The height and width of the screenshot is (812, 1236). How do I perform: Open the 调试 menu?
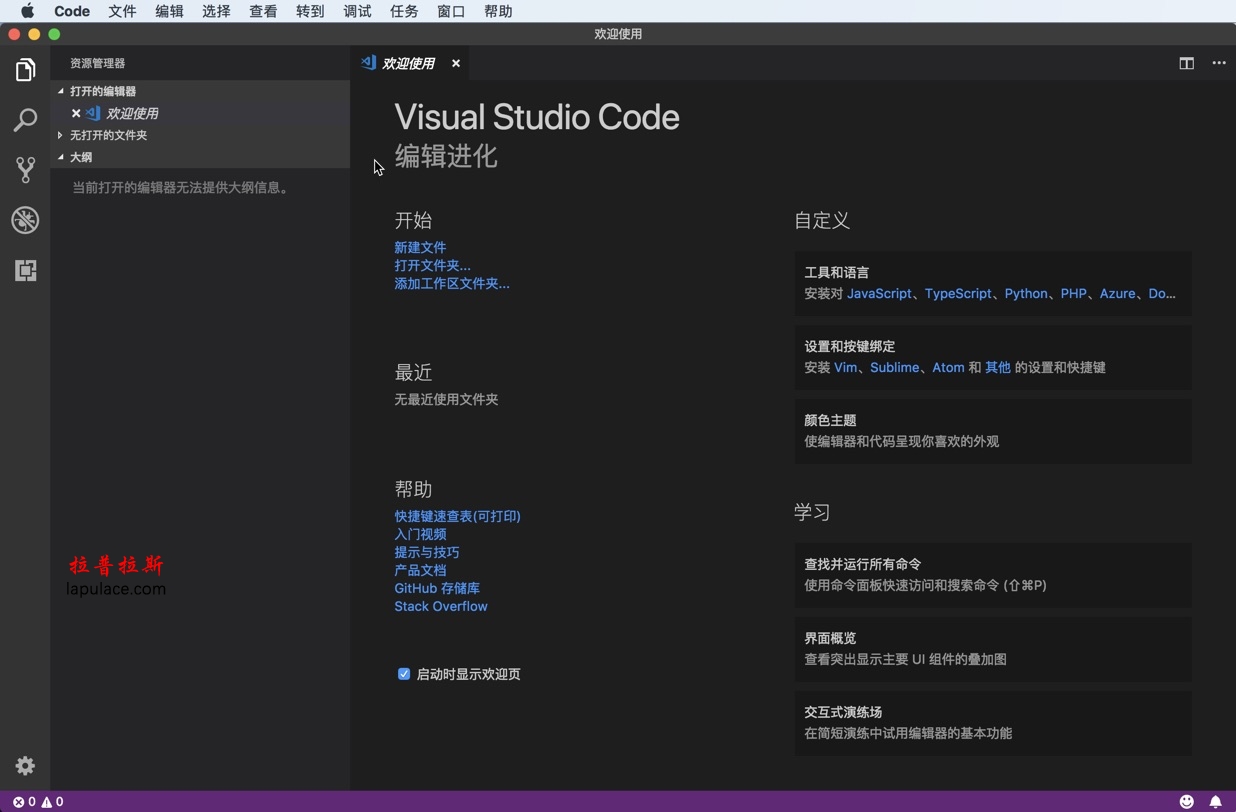click(357, 11)
